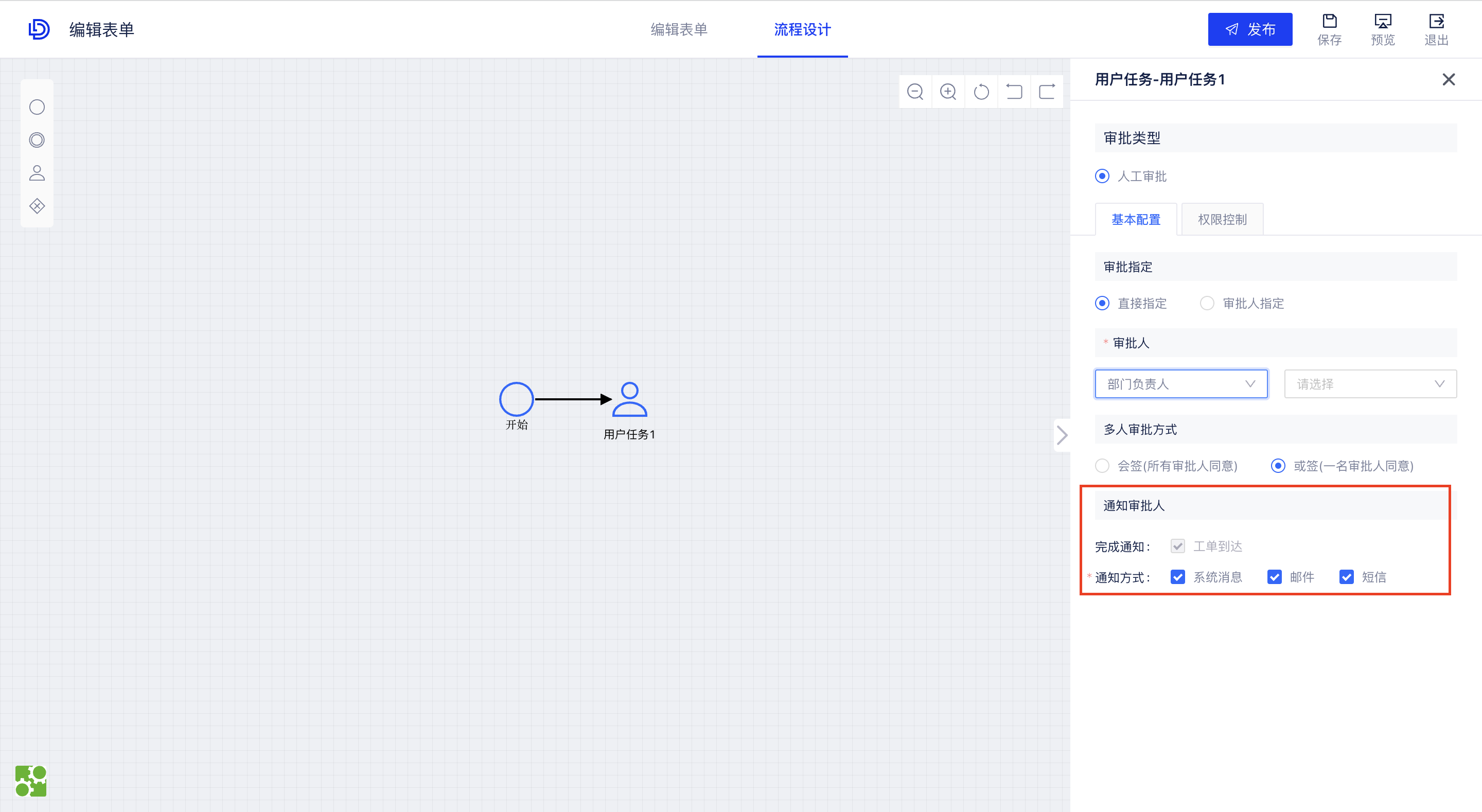Zoom in on the flow canvas
The height and width of the screenshot is (812, 1482).
pos(948,91)
